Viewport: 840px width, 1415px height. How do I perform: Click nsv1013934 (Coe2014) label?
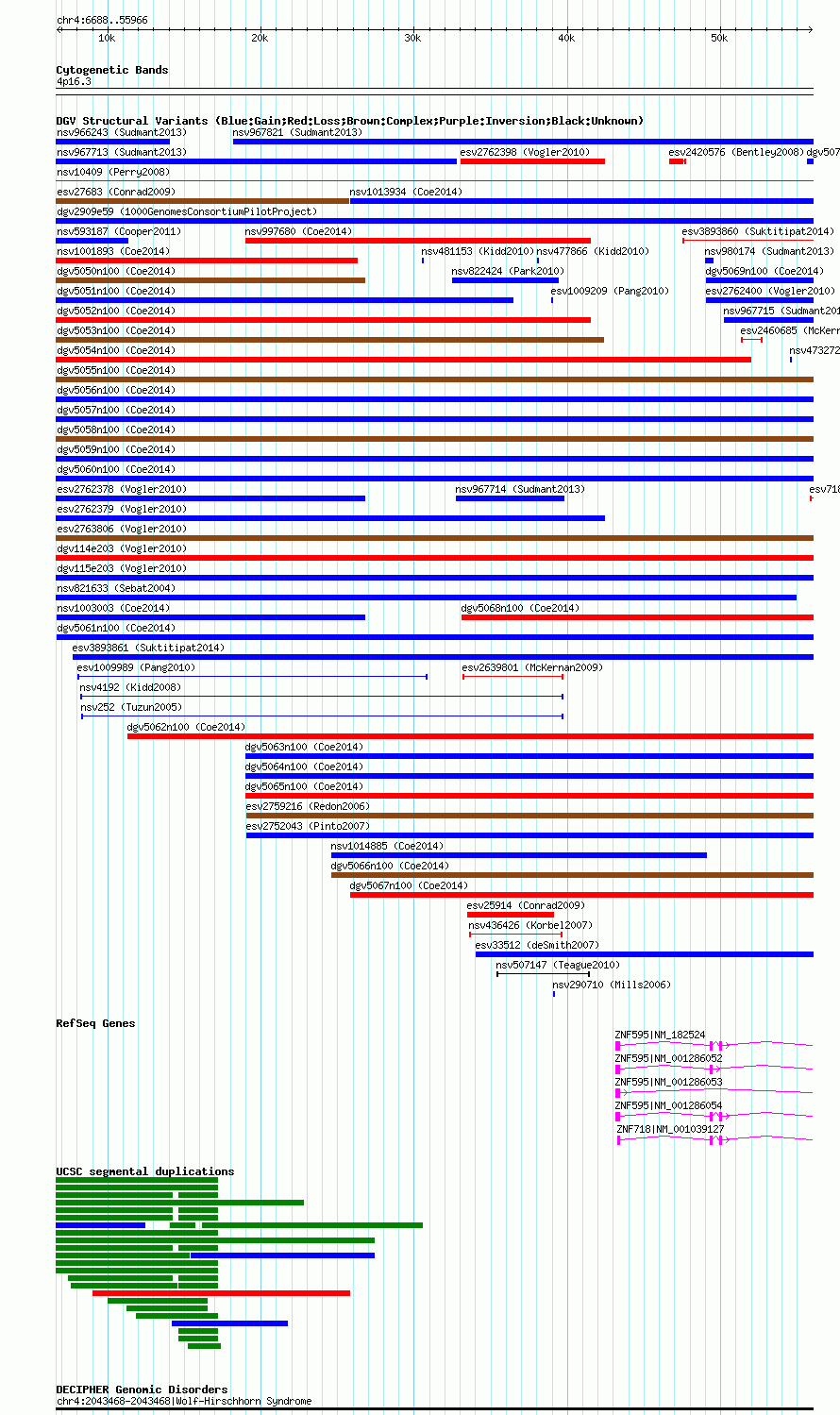(x=406, y=192)
